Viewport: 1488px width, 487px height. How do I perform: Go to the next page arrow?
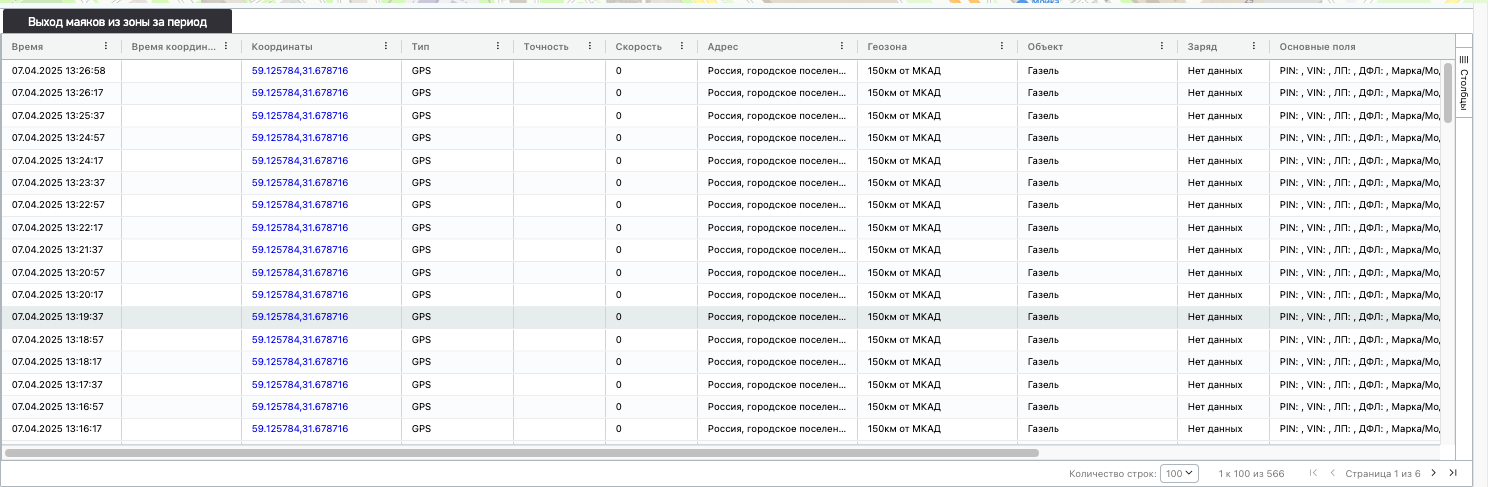pos(1433,473)
